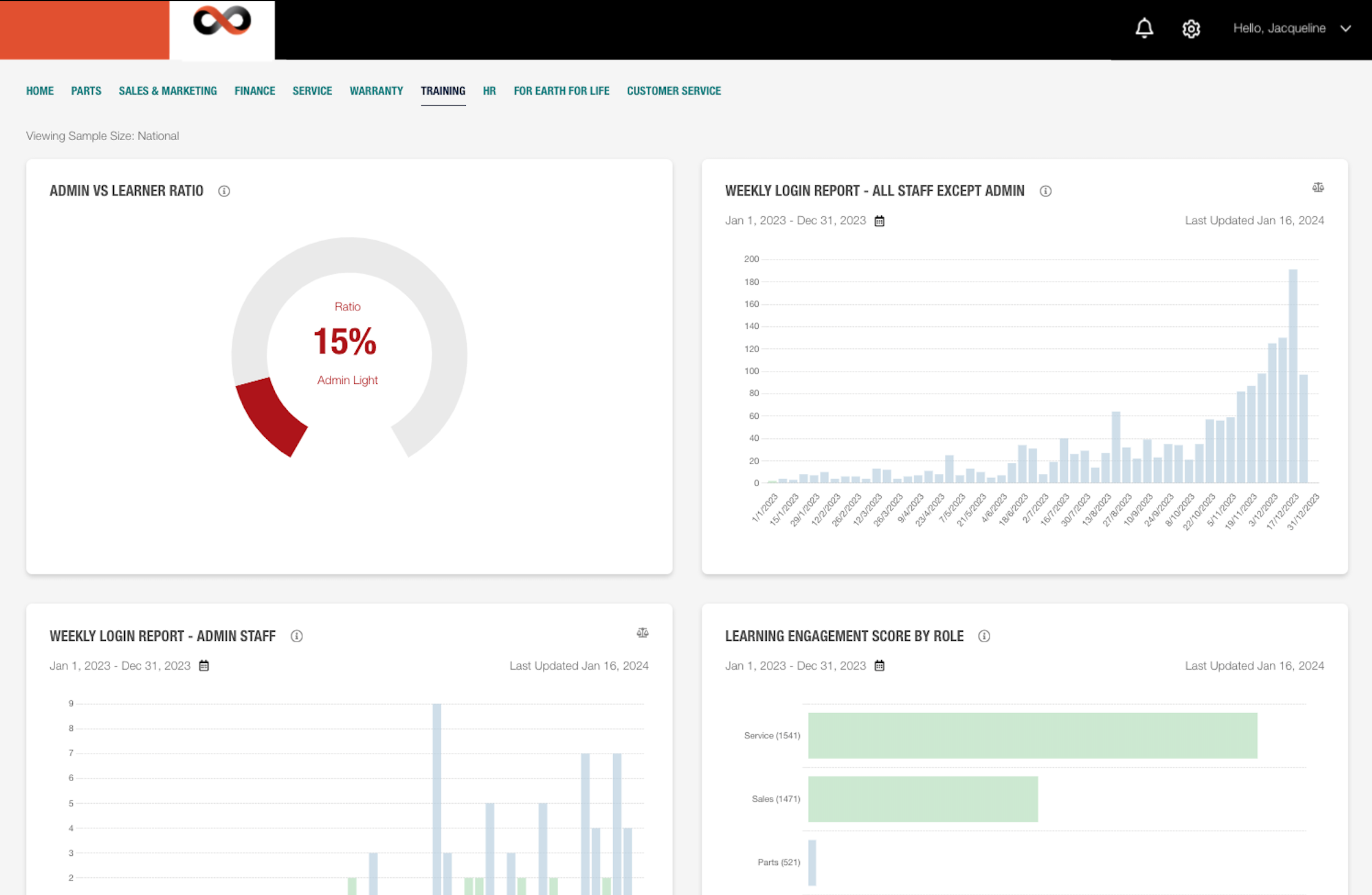Open the notifications bell icon
1372x895 pixels.
pyautogui.click(x=1144, y=28)
